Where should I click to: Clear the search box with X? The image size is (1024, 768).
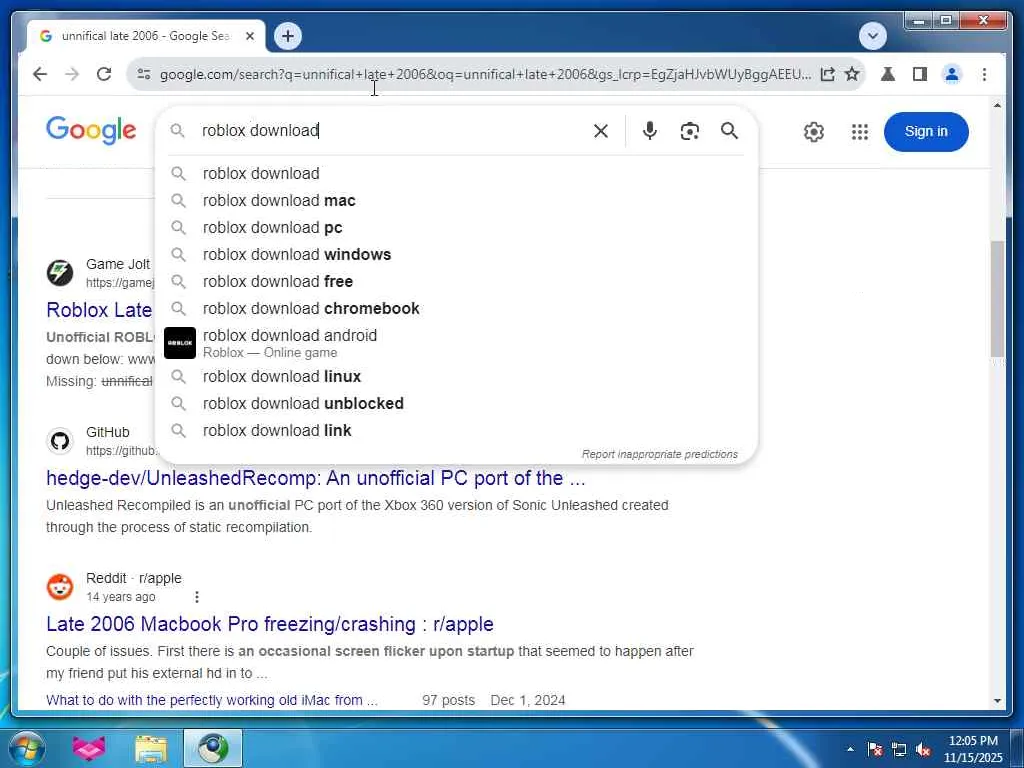click(x=601, y=131)
